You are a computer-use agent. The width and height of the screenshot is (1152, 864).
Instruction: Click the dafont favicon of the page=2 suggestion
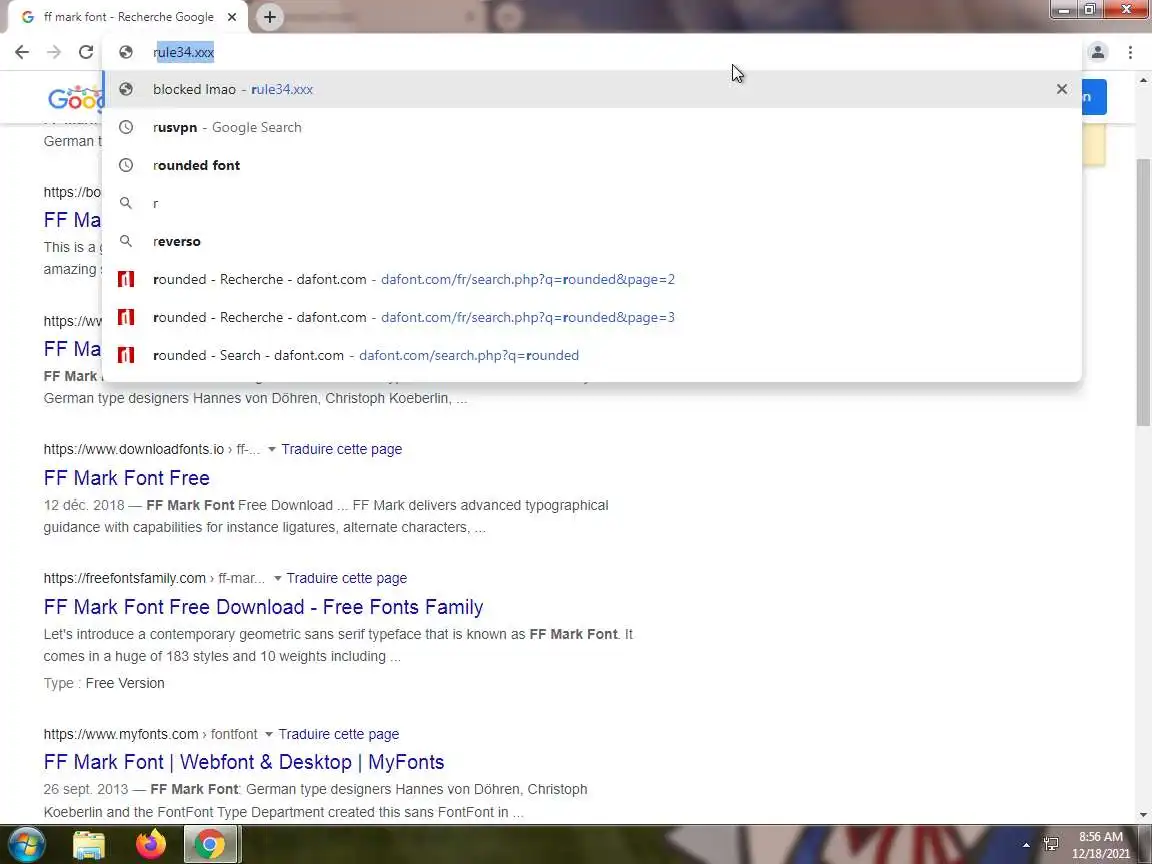(126, 279)
